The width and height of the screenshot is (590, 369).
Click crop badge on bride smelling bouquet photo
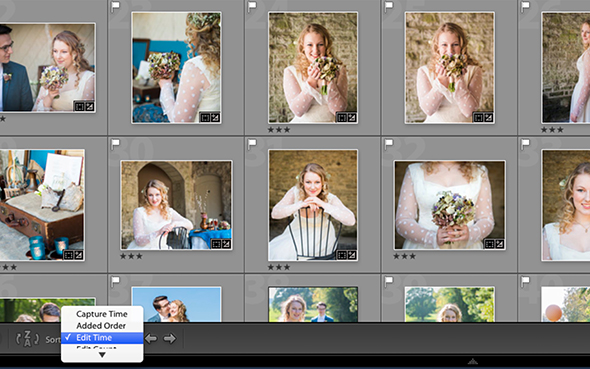click(478, 118)
